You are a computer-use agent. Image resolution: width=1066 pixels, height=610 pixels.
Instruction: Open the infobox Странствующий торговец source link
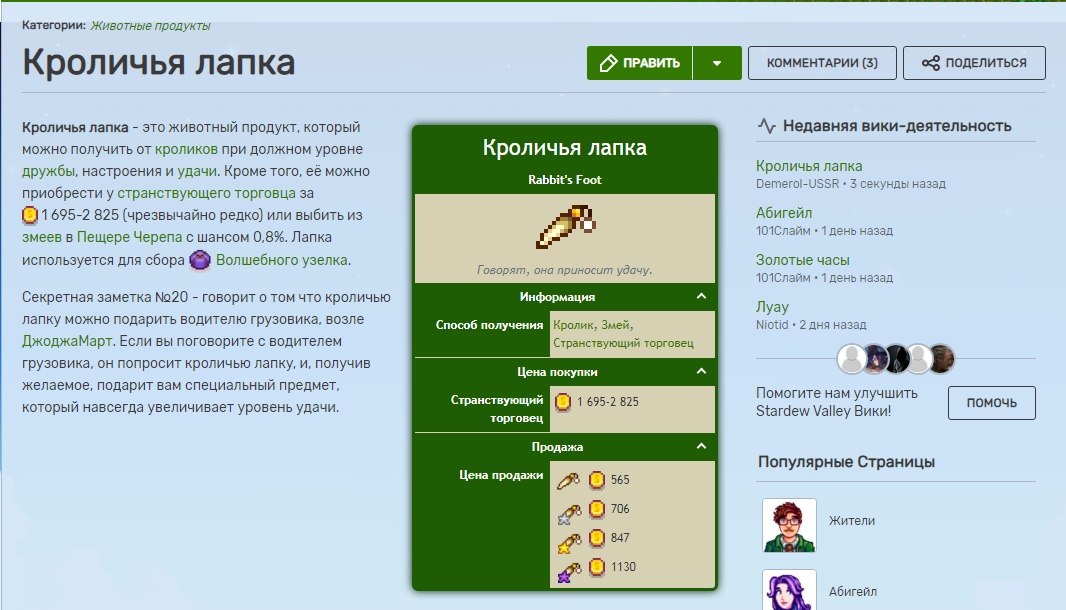point(623,343)
